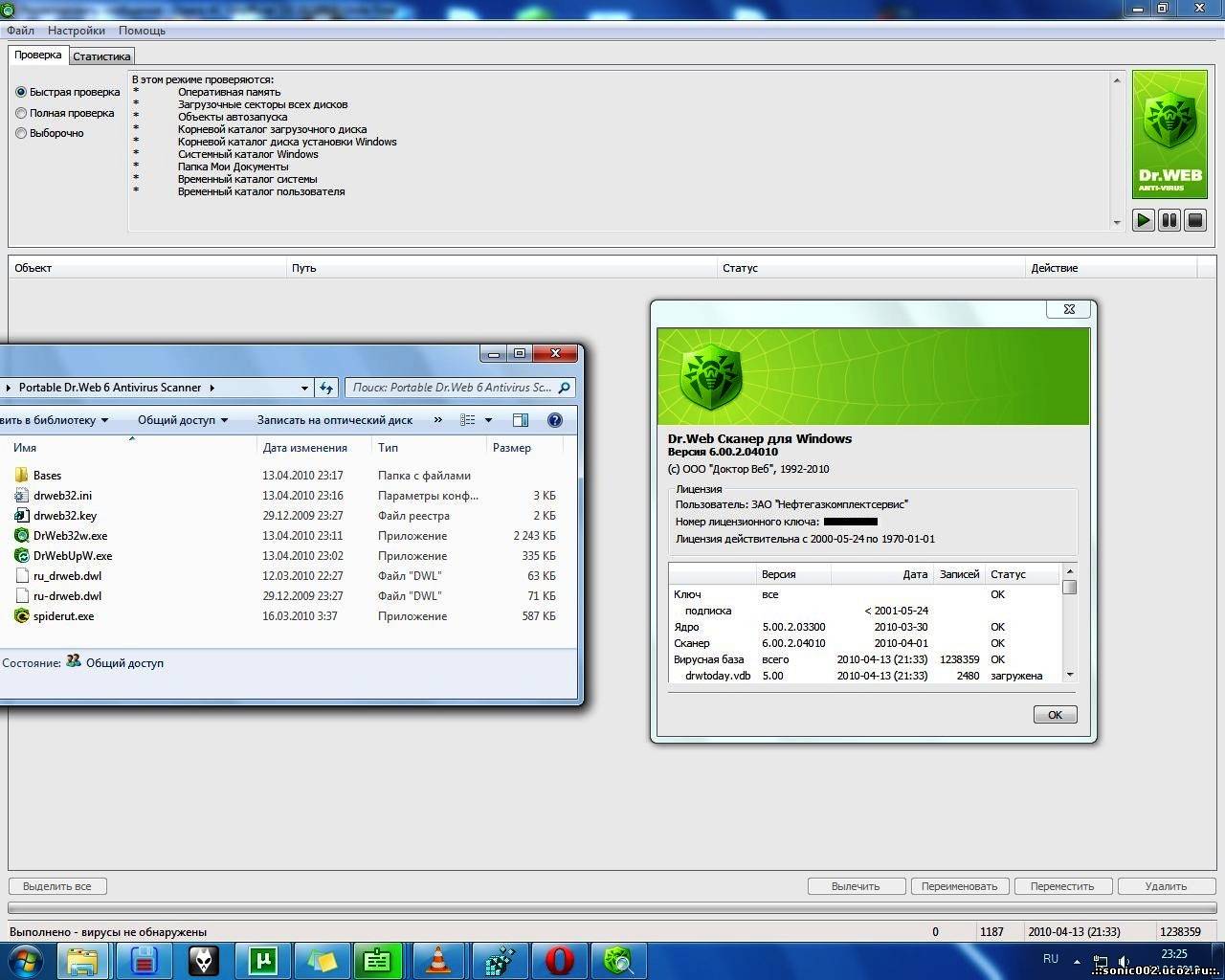The image size is (1225, 980).
Task: Stop the scan
Action: tap(1194, 220)
